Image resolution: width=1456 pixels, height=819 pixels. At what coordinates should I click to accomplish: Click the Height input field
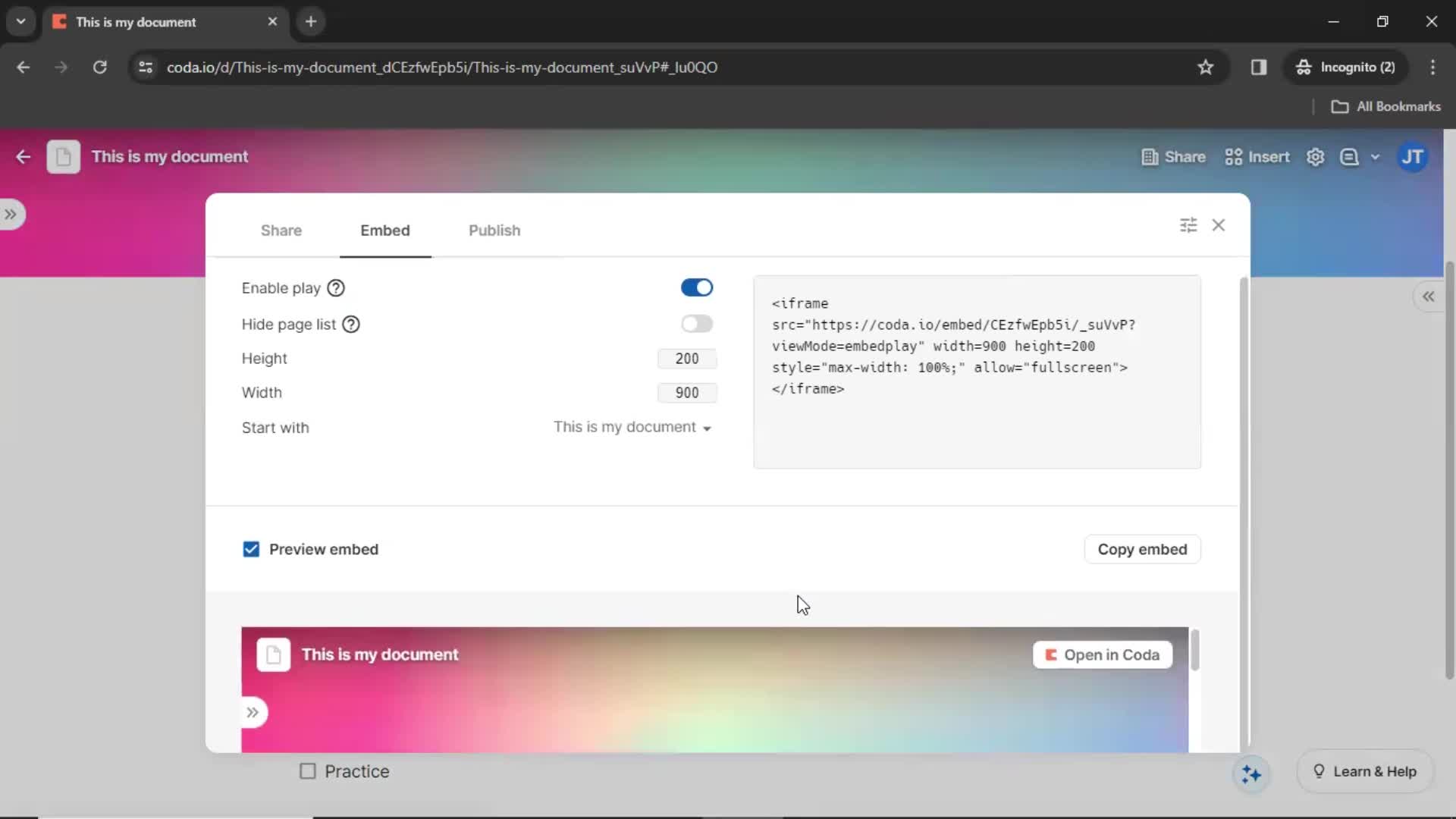(x=686, y=358)
